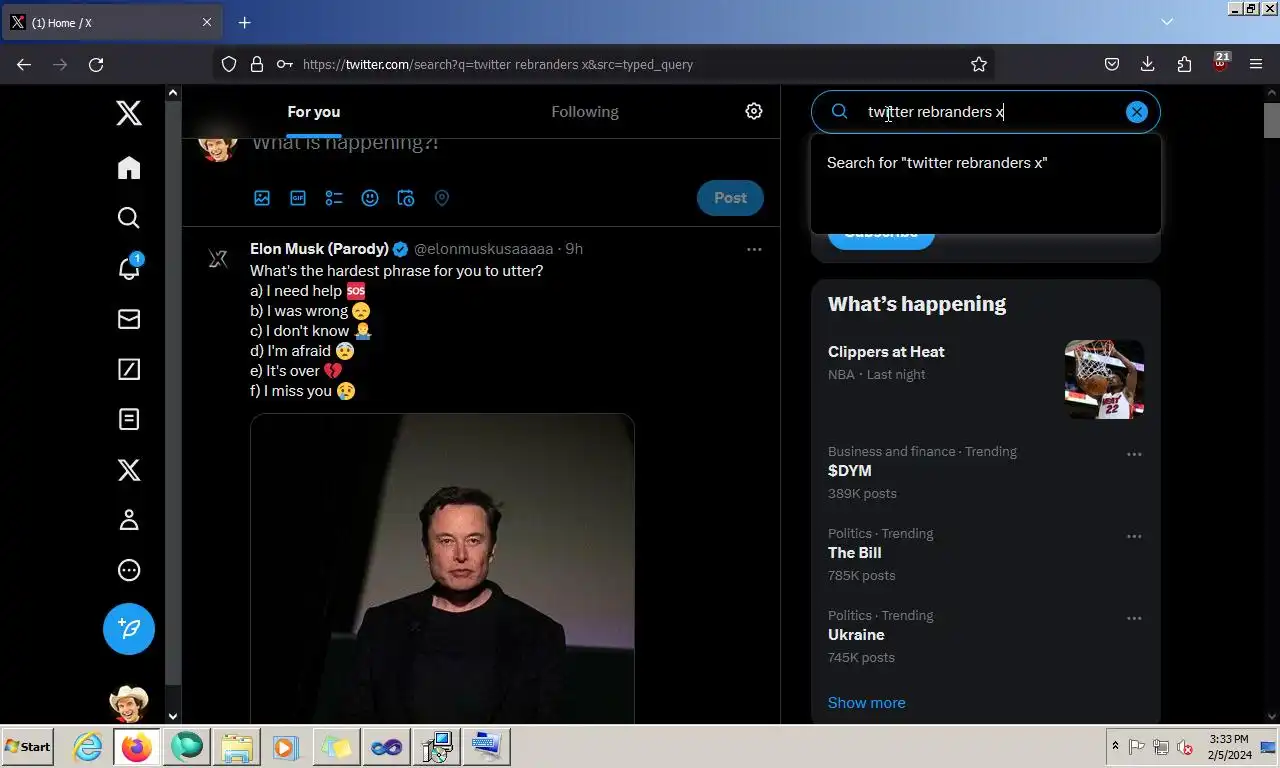This screenshot has width=1280, height=768.
Task: Click the tweet's 9h timestamp
Action: [574, 249]
